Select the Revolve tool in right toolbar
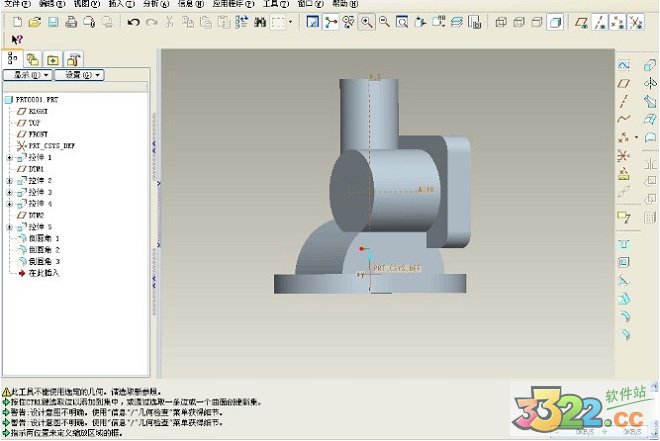 coord(650,83)
